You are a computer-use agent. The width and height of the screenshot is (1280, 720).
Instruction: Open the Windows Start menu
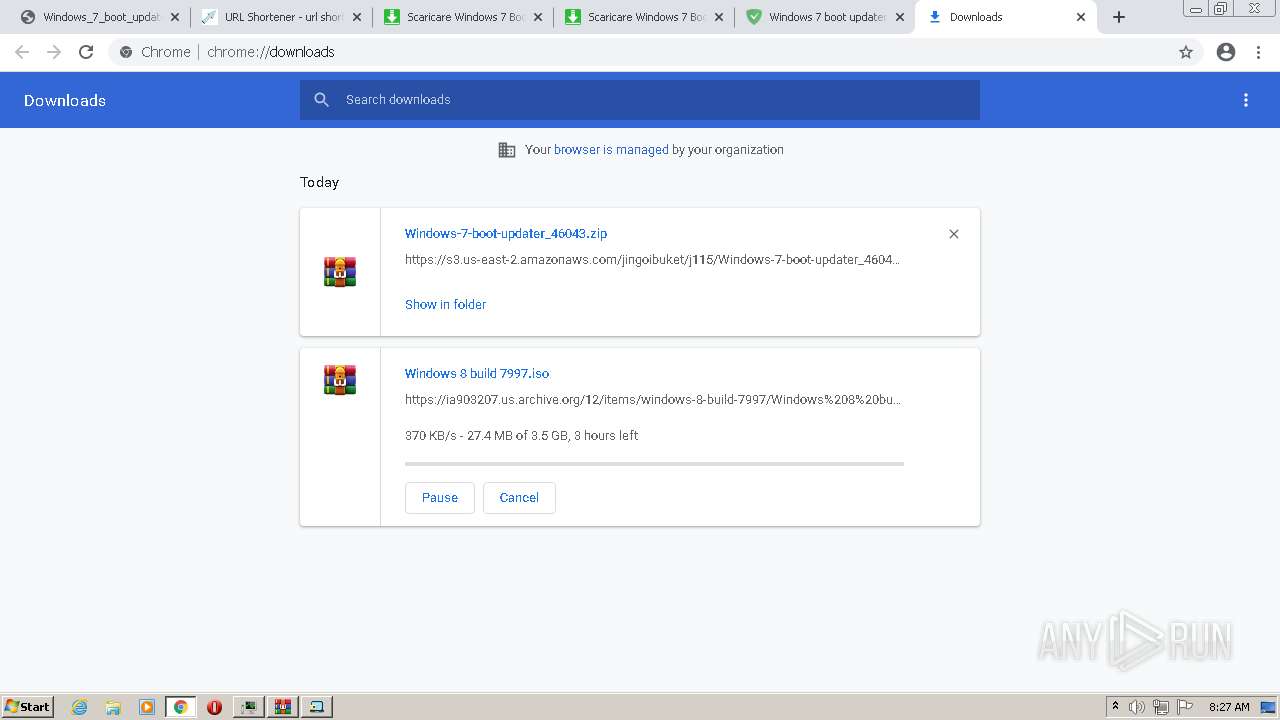(x=28, y=707)
